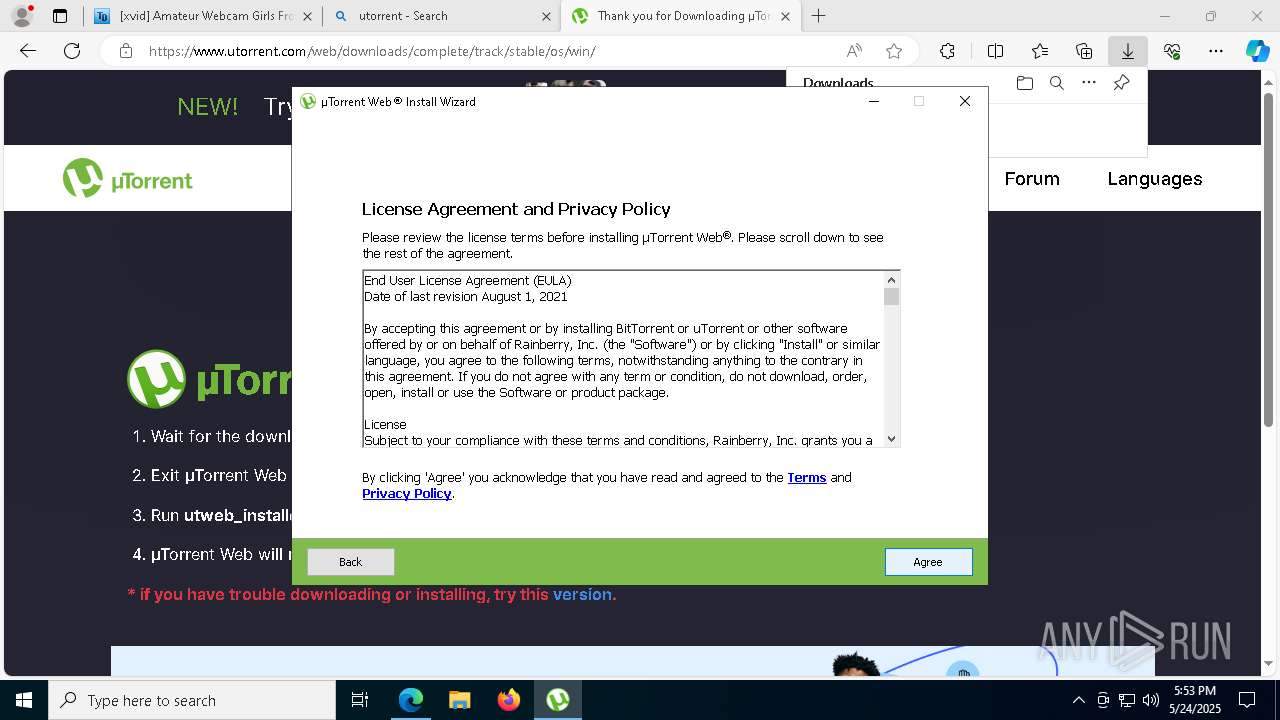The image size is (1280, 720).
Task: Search downloads with the magnifier icon
Action: click(x=1056, y=83)
